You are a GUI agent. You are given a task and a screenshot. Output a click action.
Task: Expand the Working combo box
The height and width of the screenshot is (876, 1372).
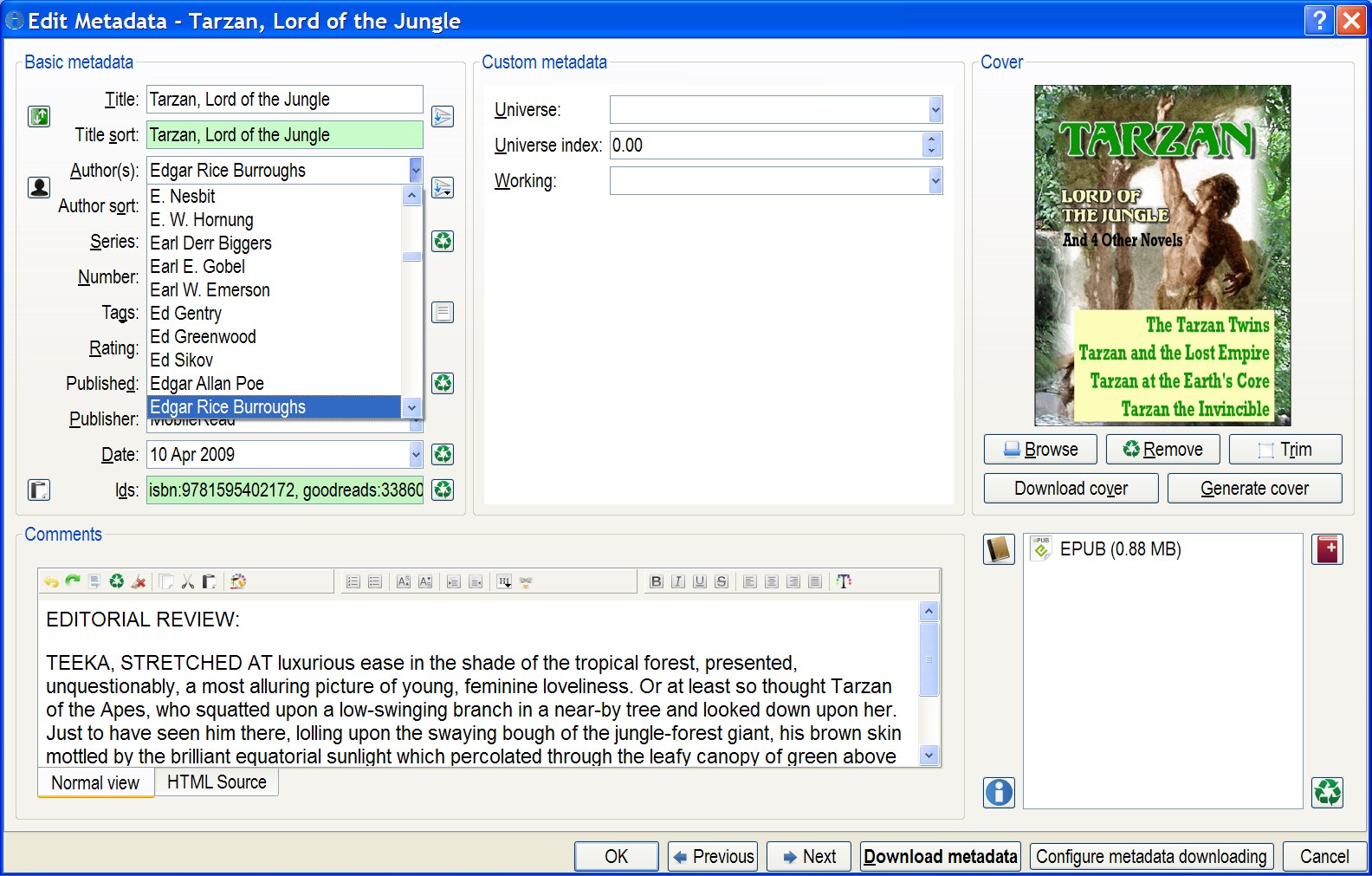point(935,181)
